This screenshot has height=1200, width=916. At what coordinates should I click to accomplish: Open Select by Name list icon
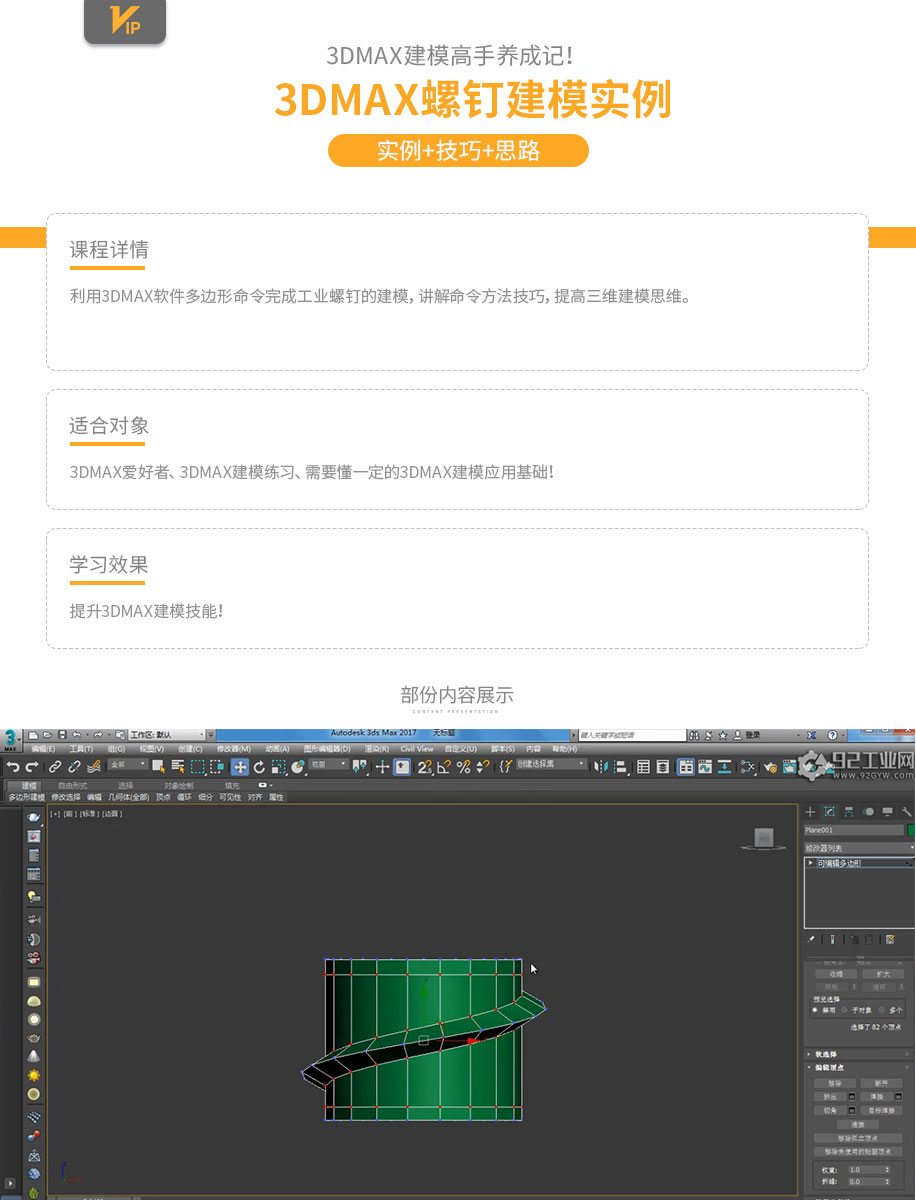tap(178, 767)
